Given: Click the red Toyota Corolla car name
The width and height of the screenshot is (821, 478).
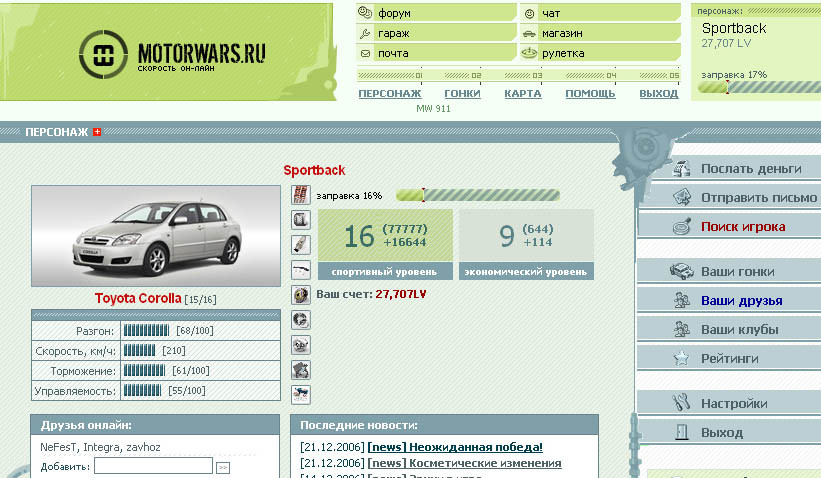Looking at the screenshot, I should (138, 298).
